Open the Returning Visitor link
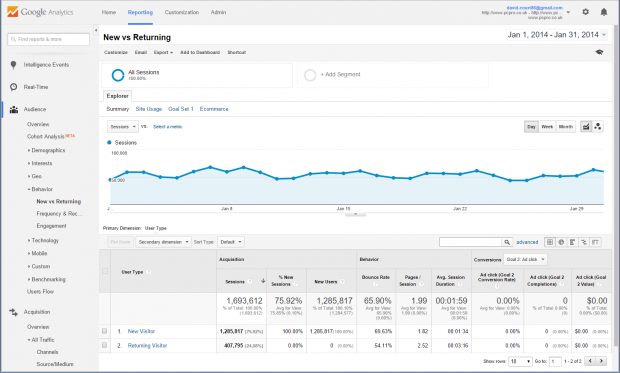This screenshot has width=620, height=373. click(147, 346)
